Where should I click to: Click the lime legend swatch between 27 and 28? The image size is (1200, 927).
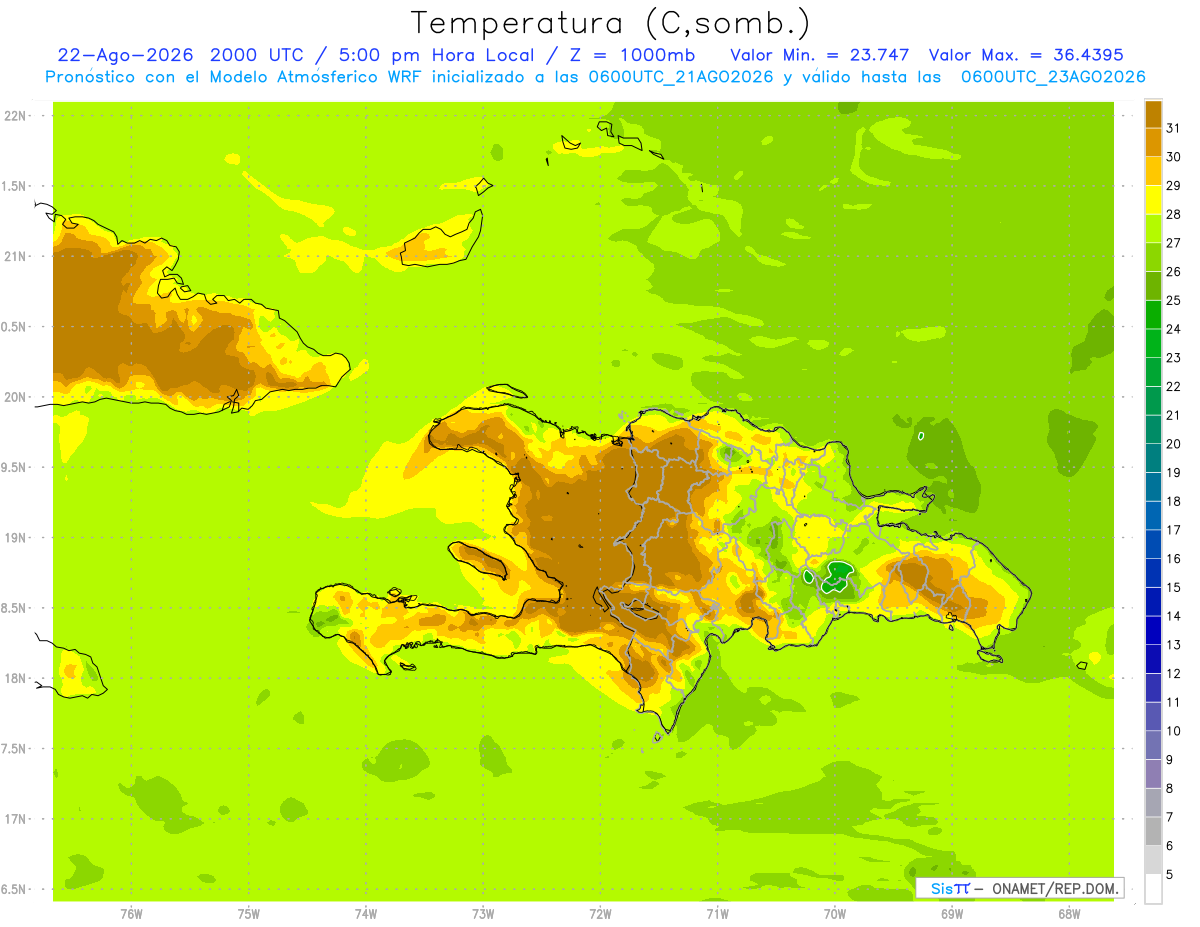(x=1153, y=229)
